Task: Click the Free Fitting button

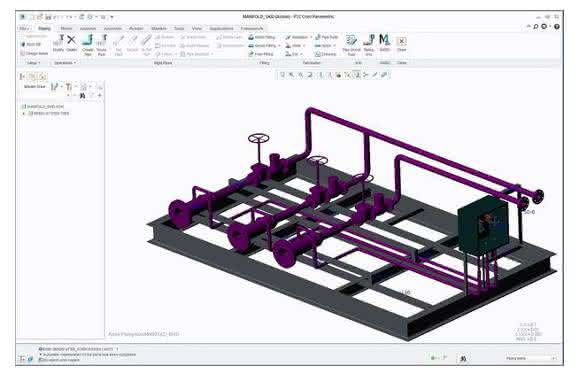Action: [261, 54]
